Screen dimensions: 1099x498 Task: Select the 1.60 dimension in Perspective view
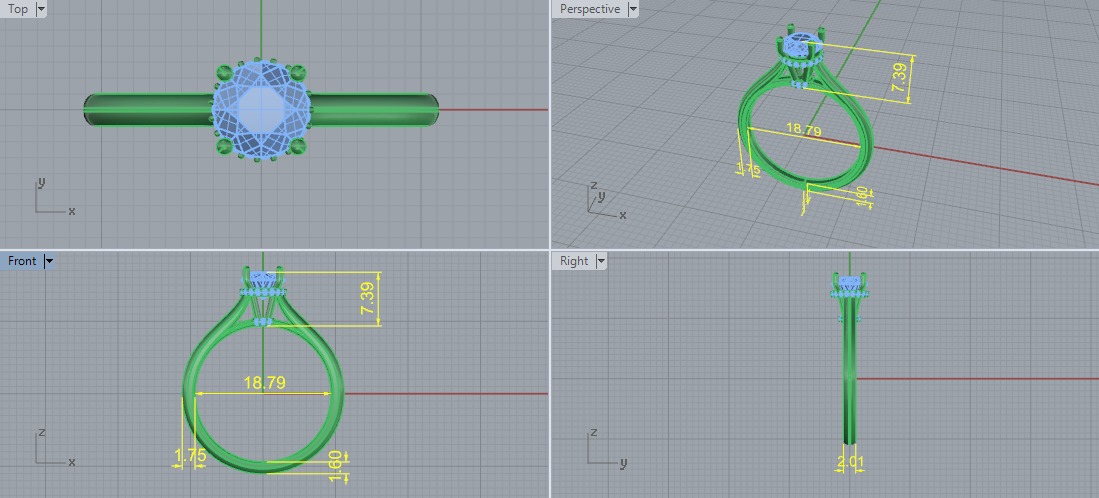861,196
